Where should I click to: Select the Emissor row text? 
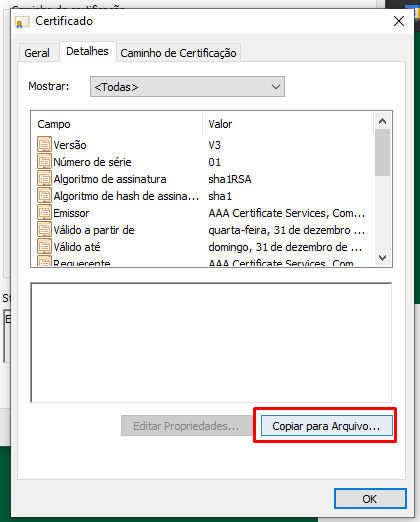click(x=71, y=213)
